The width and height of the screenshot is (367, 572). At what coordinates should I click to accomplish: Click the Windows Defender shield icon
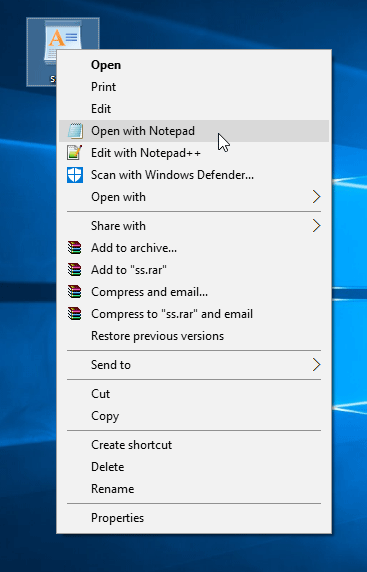(75, 175)
